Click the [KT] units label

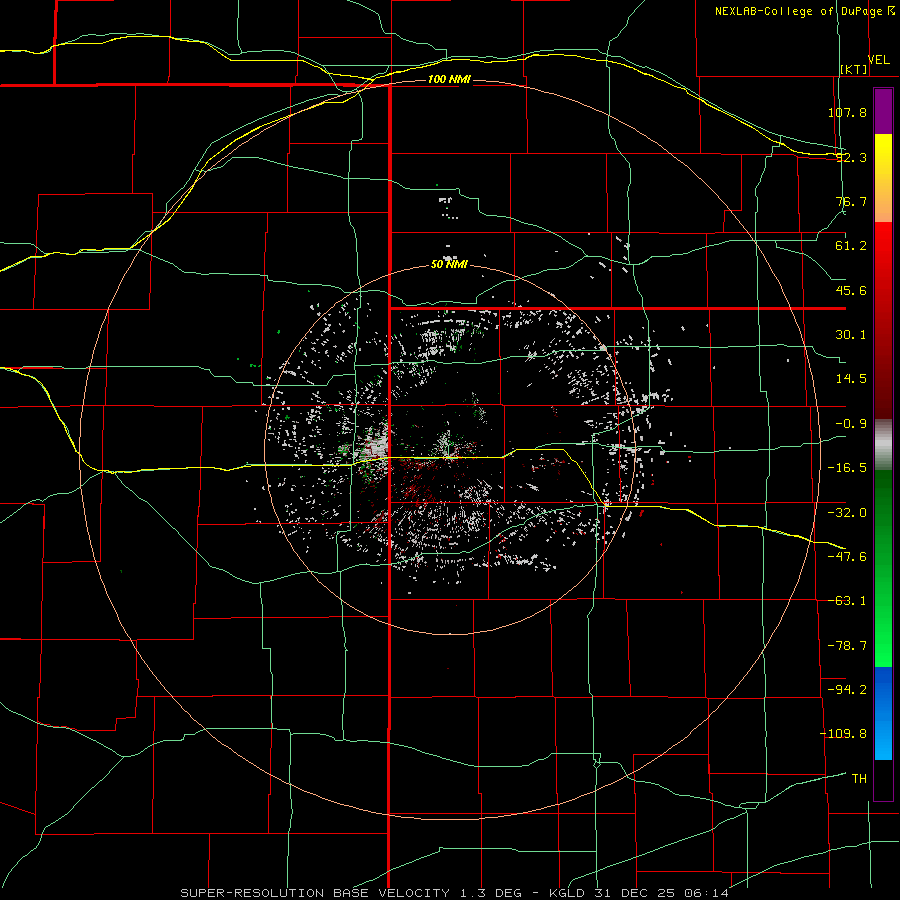click(x=854, y=69)
